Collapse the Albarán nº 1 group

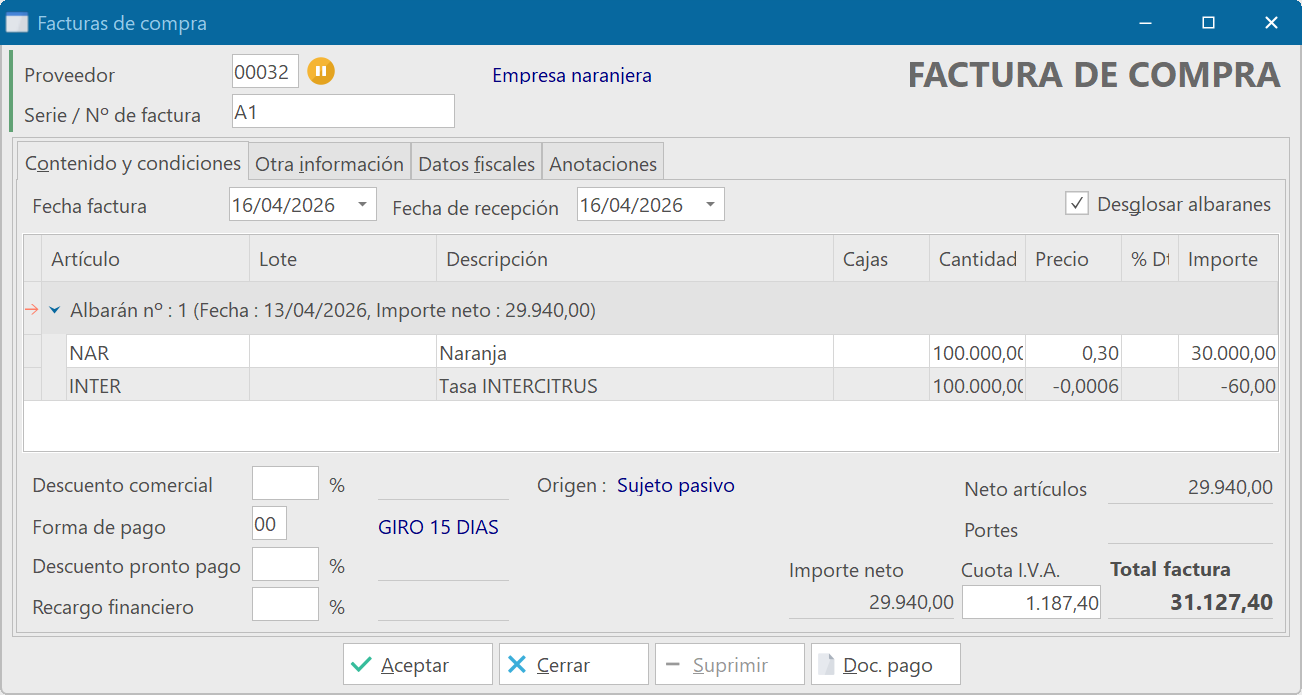[55, 311]
